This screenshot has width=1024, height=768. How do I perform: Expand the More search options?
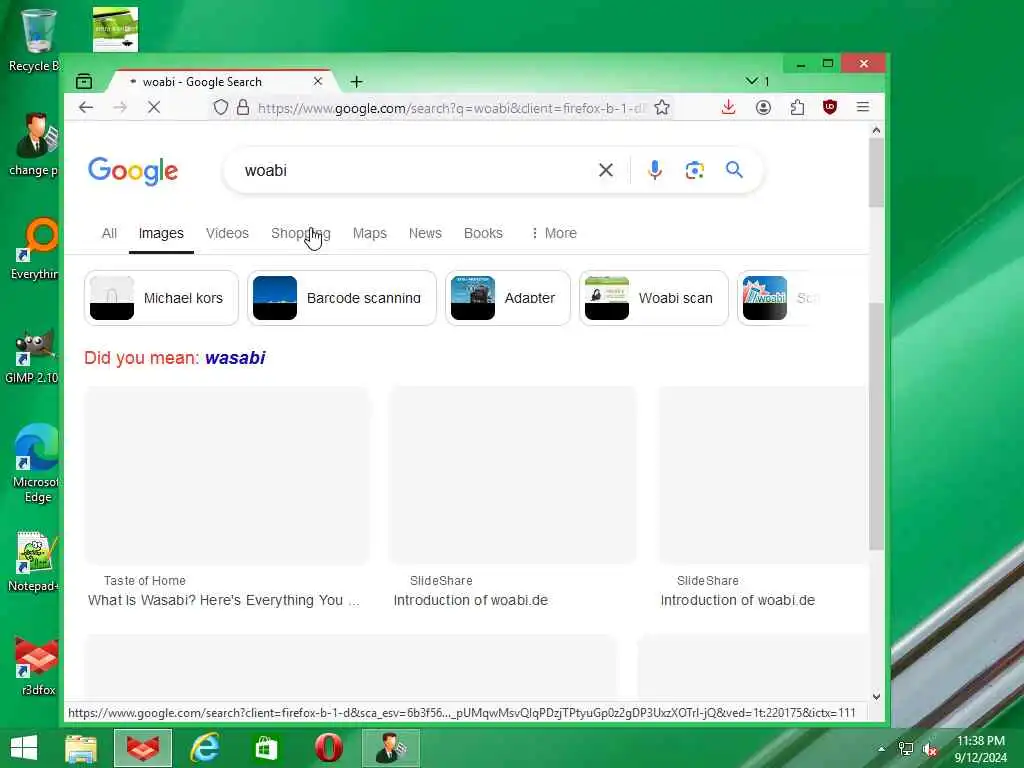coord(554,233)
